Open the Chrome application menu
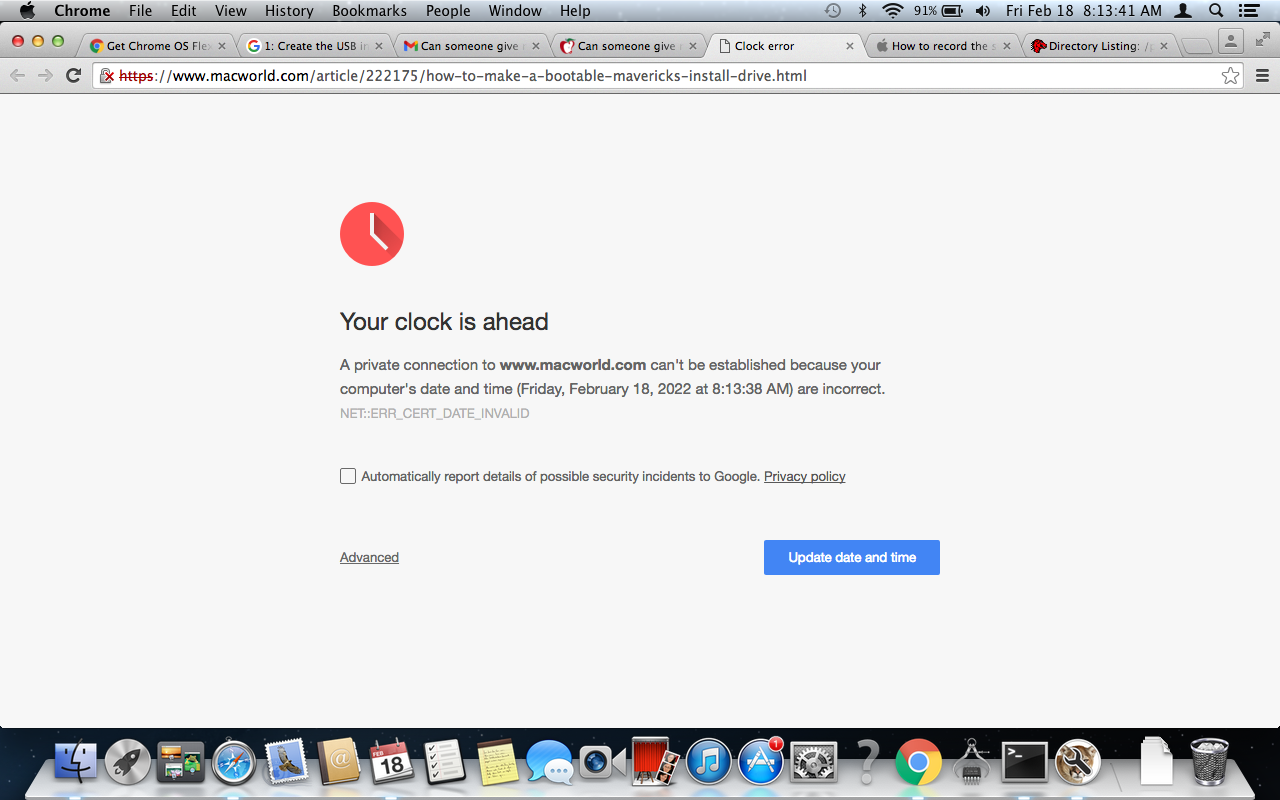1280x800 pixels. (82, 11)
